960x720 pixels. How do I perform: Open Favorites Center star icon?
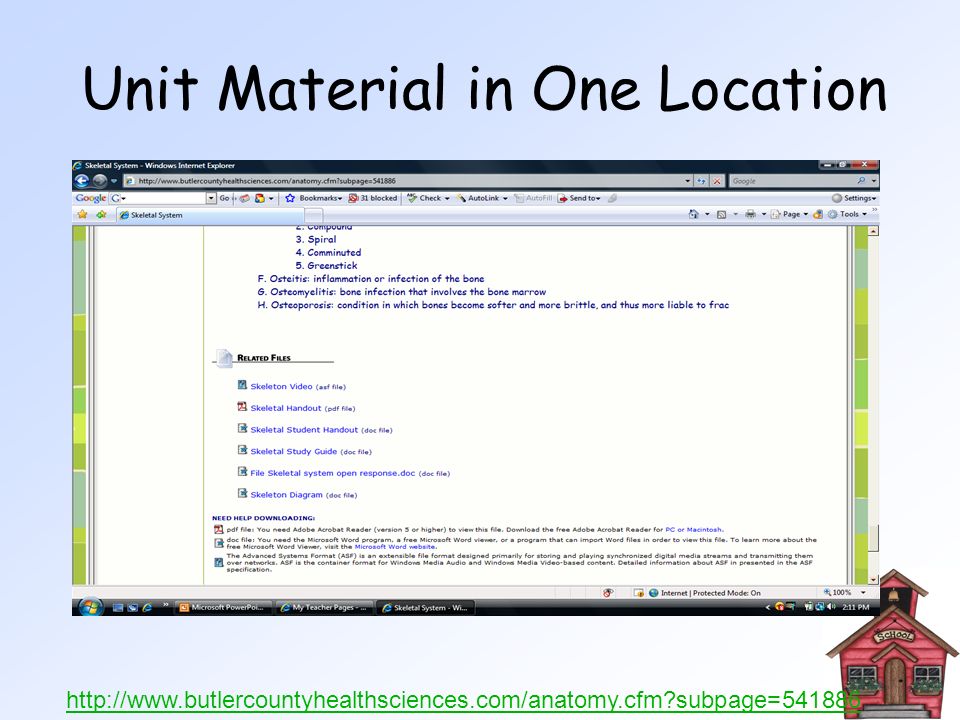[x=82, y=214]
